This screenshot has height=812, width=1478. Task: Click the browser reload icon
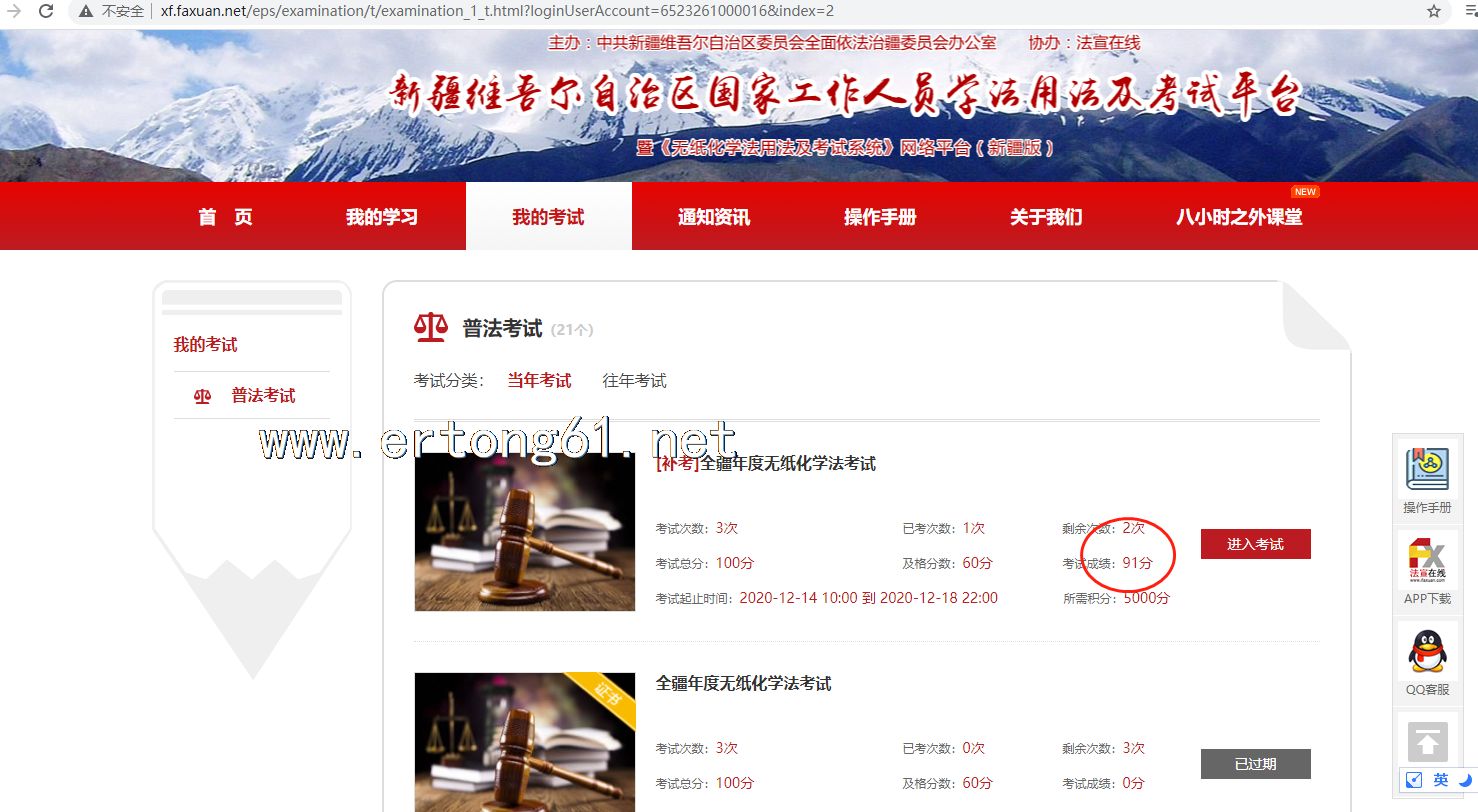coord(46,12)
